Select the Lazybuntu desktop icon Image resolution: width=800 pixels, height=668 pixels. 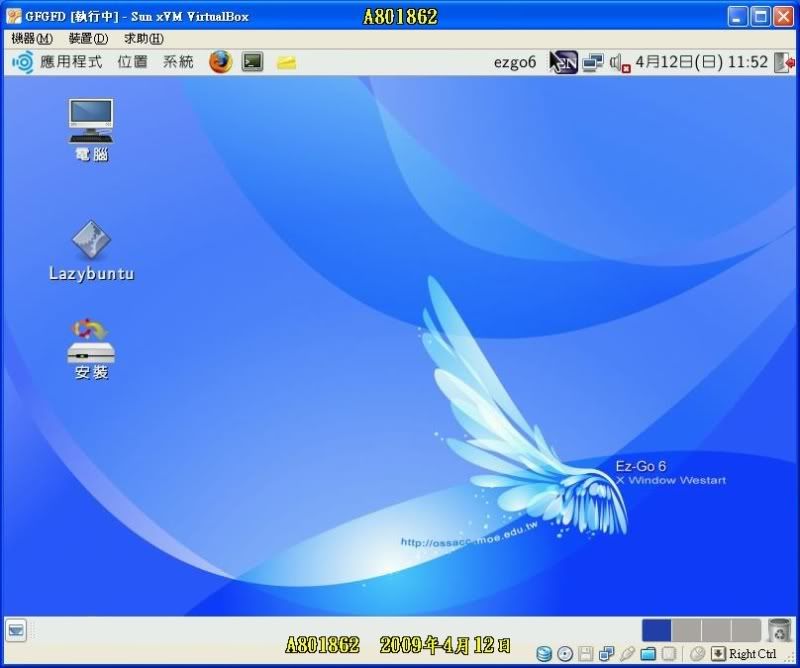91,251
